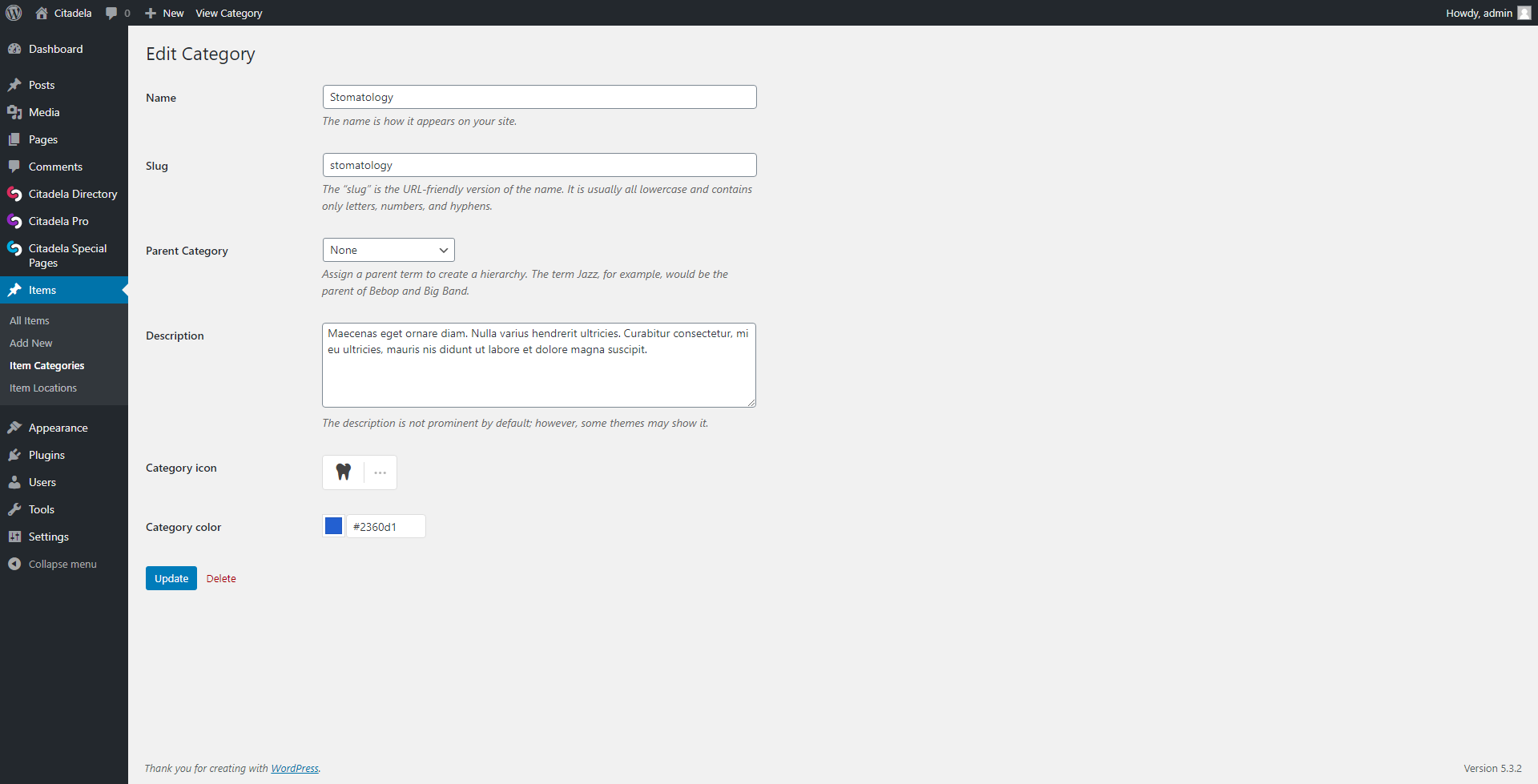Screen dimensions: 1538x784
Task: Select Add New submenu link
Action: click(x=31, y=343)
